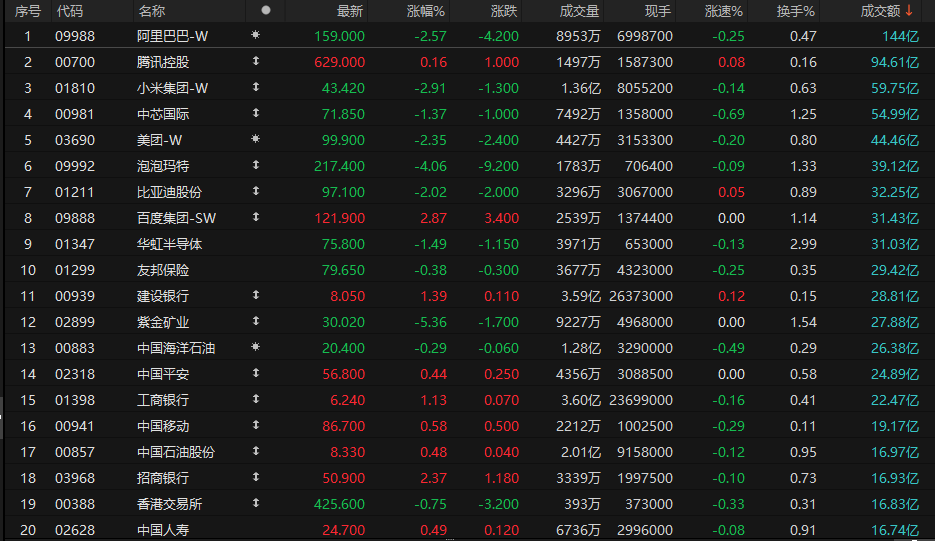Image resolution: width=935 pixels, height=541 pixels.
Task: Select the stock name 中国海洋石油
Action: 176,348
